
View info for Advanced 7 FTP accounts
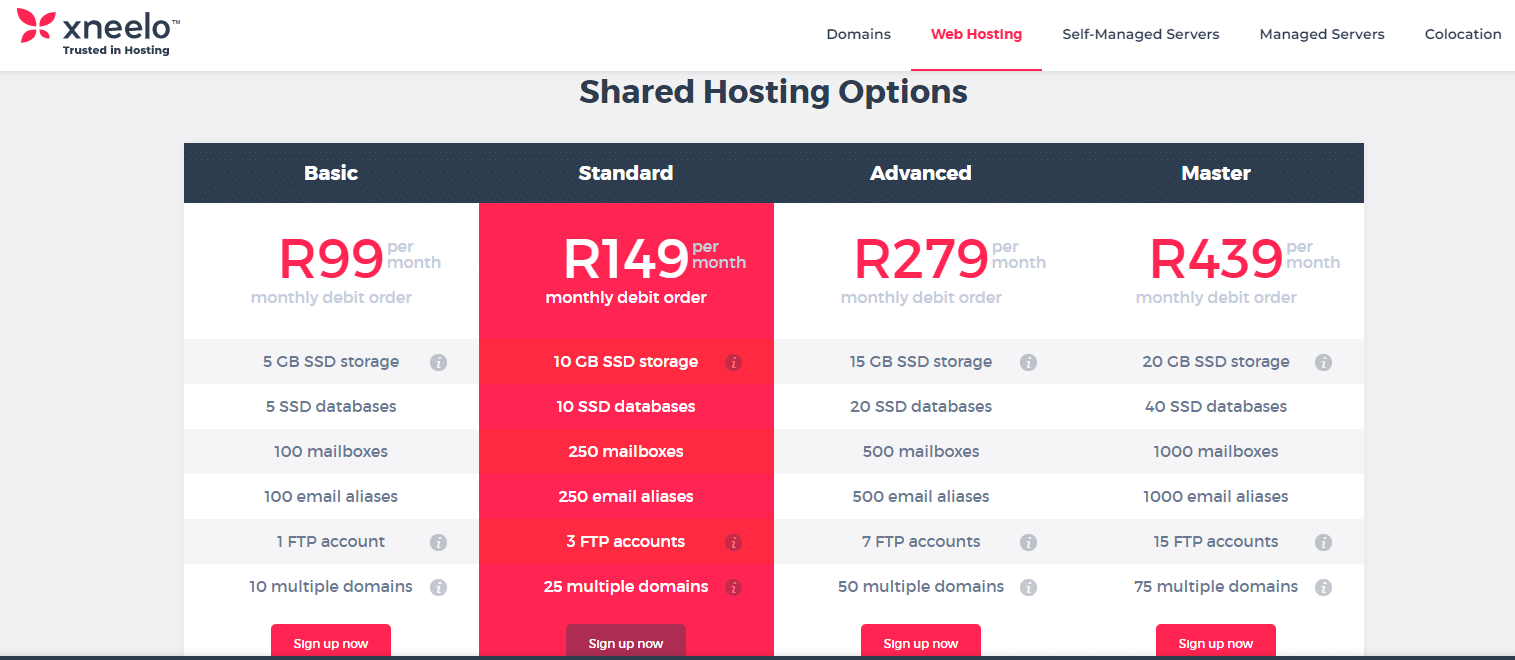coord(1028,542)
